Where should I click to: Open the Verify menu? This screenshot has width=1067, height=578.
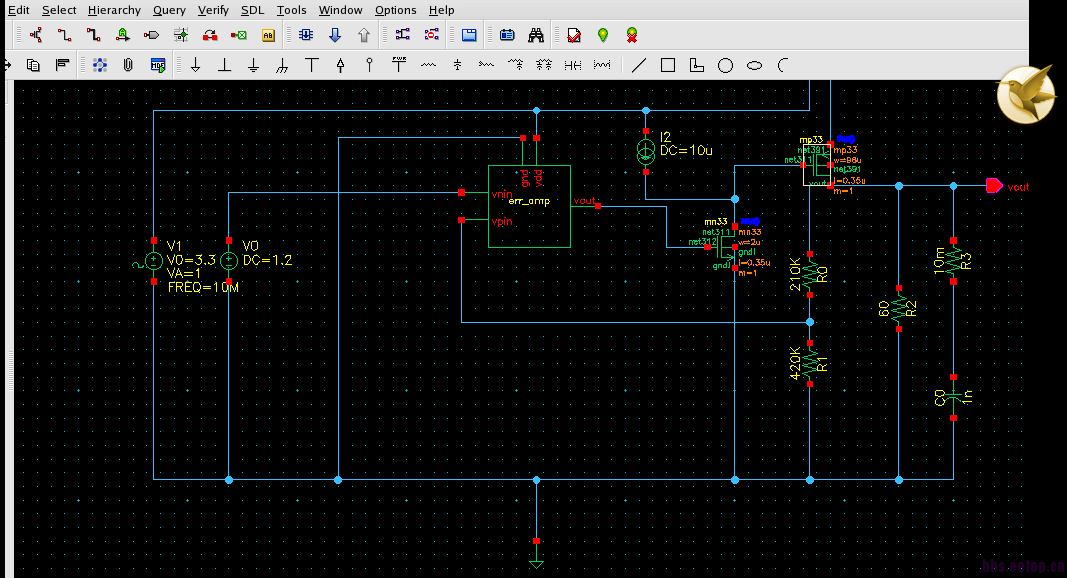pyautogui.click(x=213, y=10)
